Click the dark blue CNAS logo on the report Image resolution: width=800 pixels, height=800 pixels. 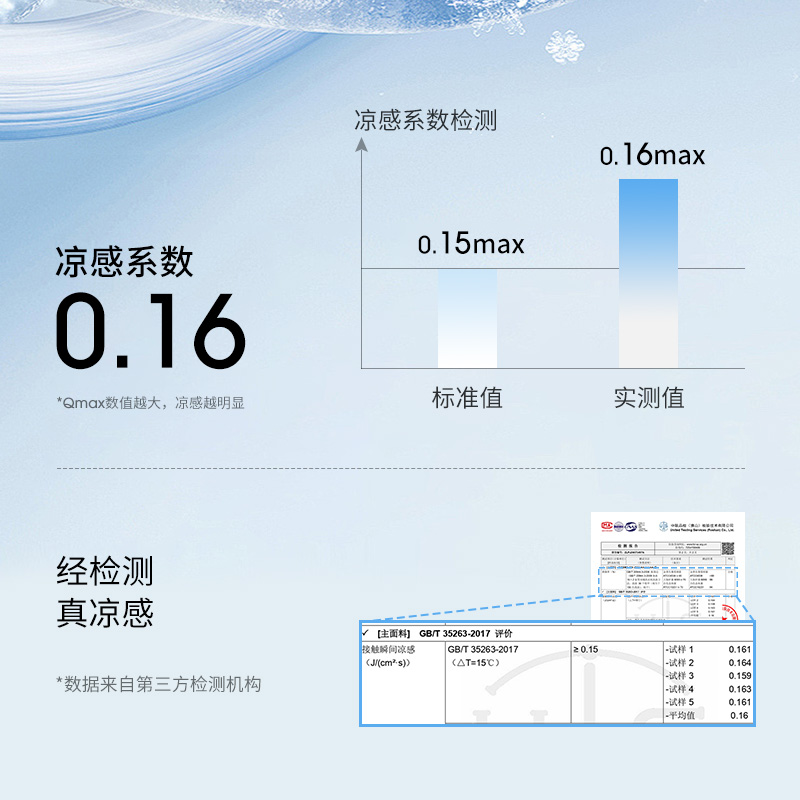631,526
